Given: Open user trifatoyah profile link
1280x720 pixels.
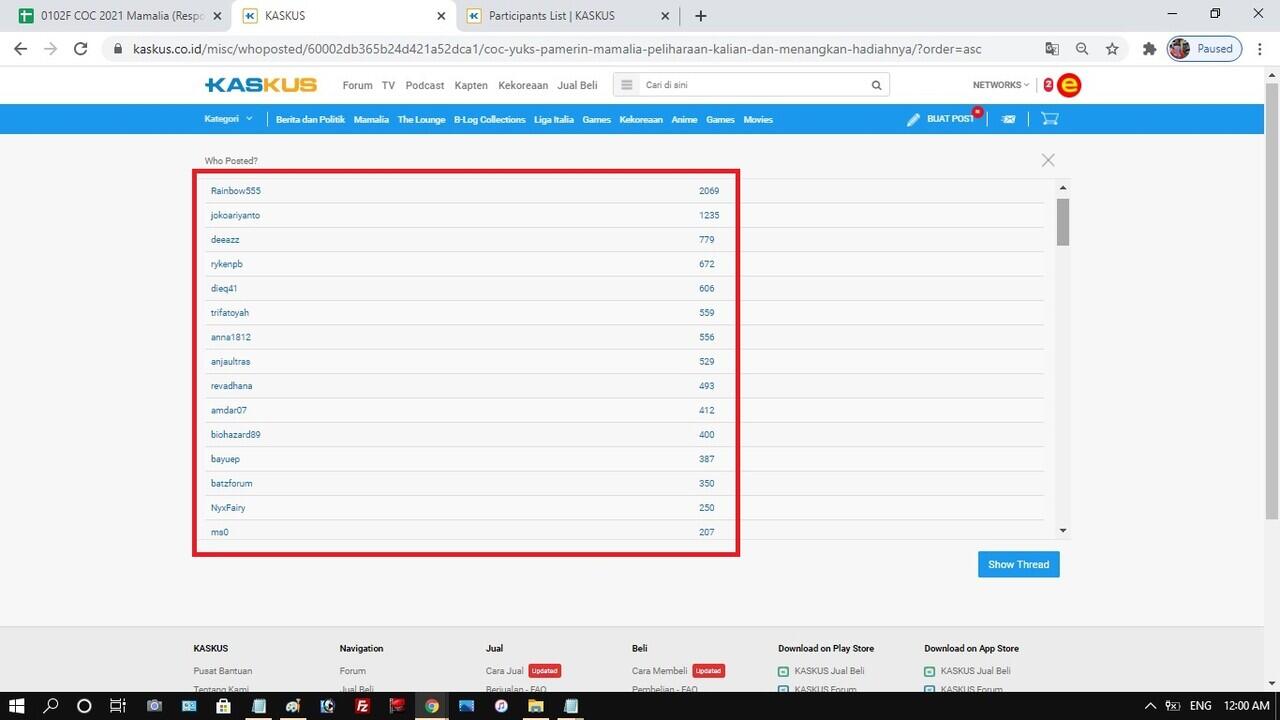Looking at the screenshot, I should [230, 313].
